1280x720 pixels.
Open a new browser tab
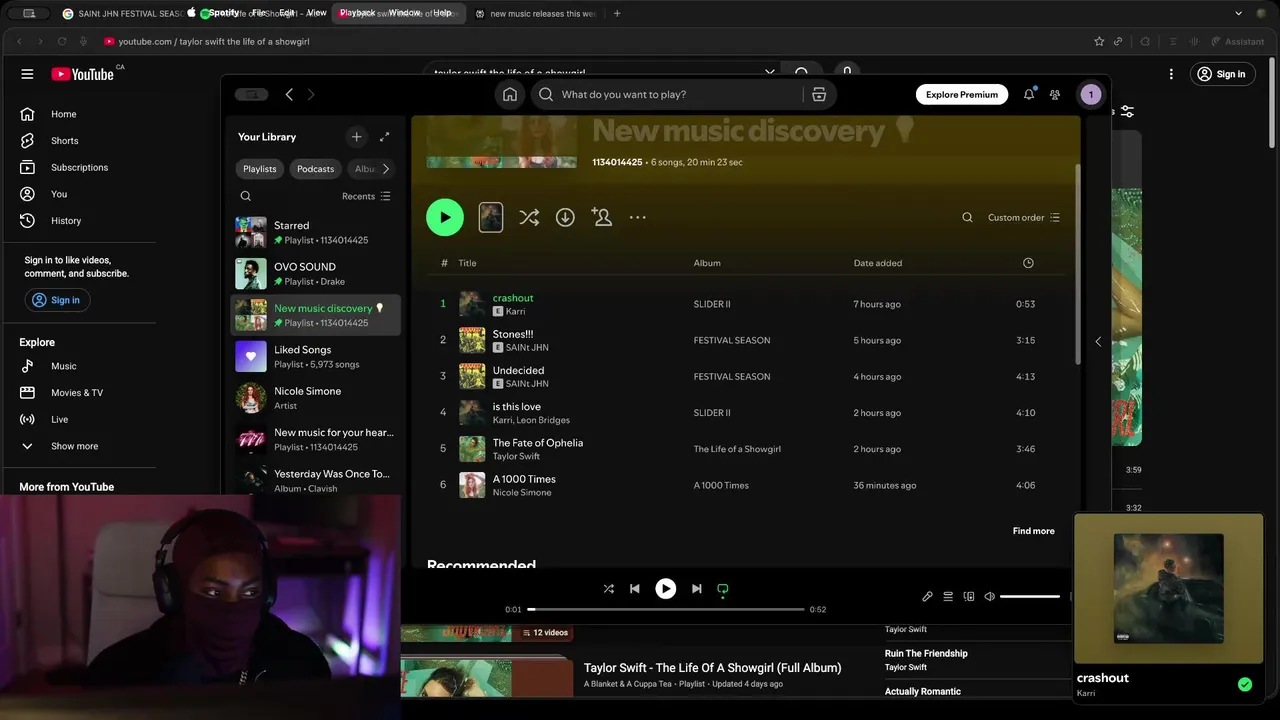point(617,13)
